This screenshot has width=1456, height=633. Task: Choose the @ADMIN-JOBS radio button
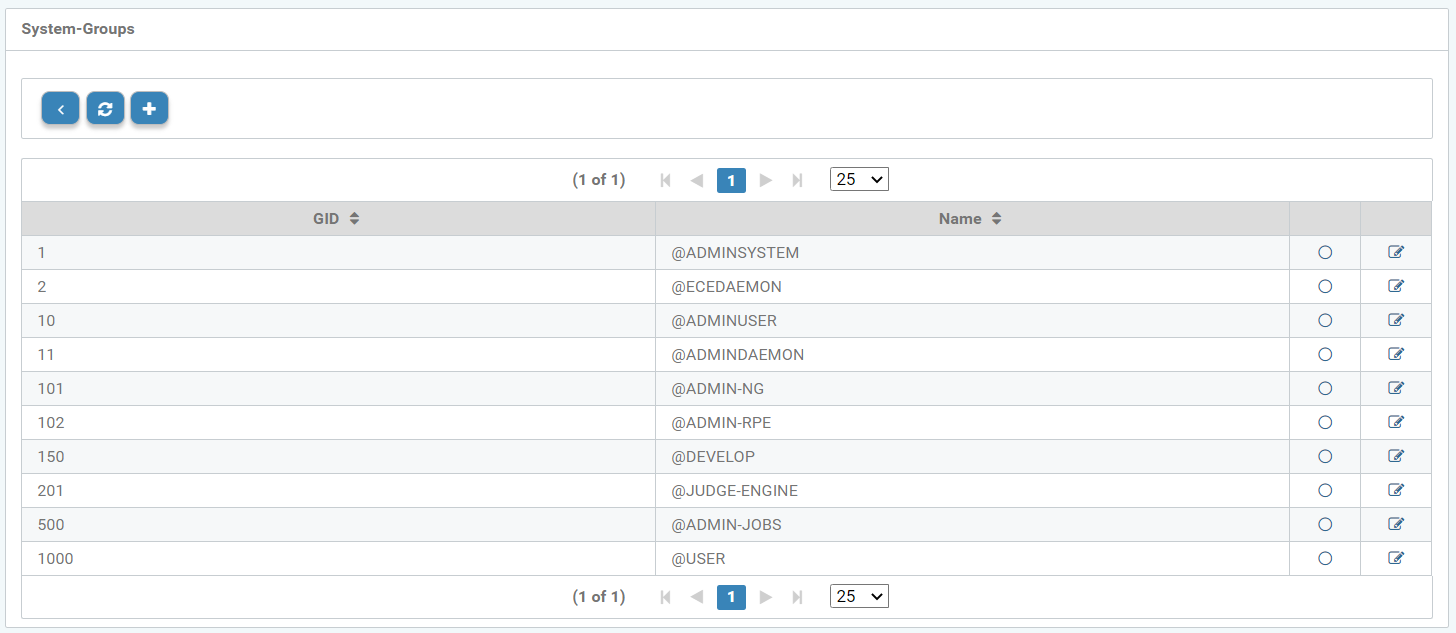pos(1325,525)
